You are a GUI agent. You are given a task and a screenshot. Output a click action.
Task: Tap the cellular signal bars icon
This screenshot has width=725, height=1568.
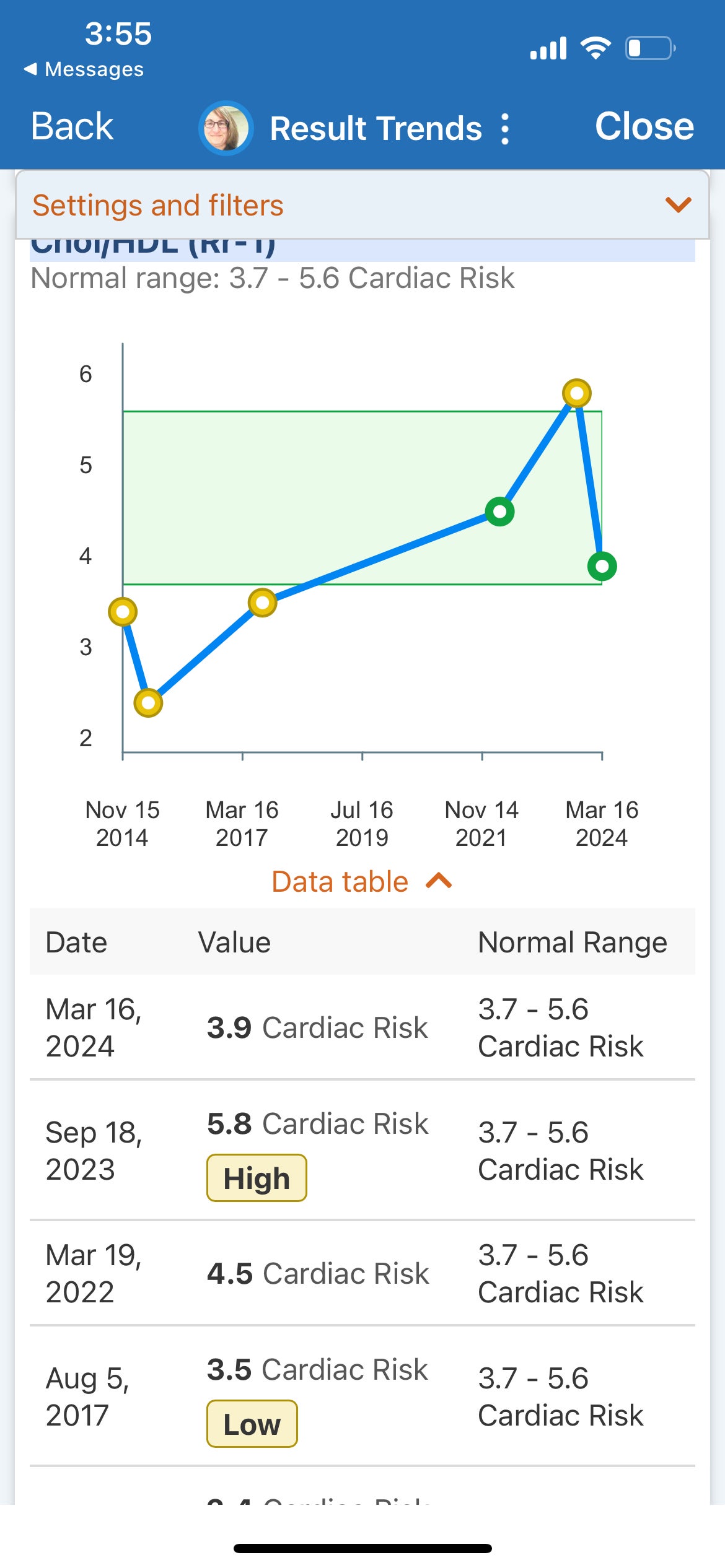(x=548, y=48)
